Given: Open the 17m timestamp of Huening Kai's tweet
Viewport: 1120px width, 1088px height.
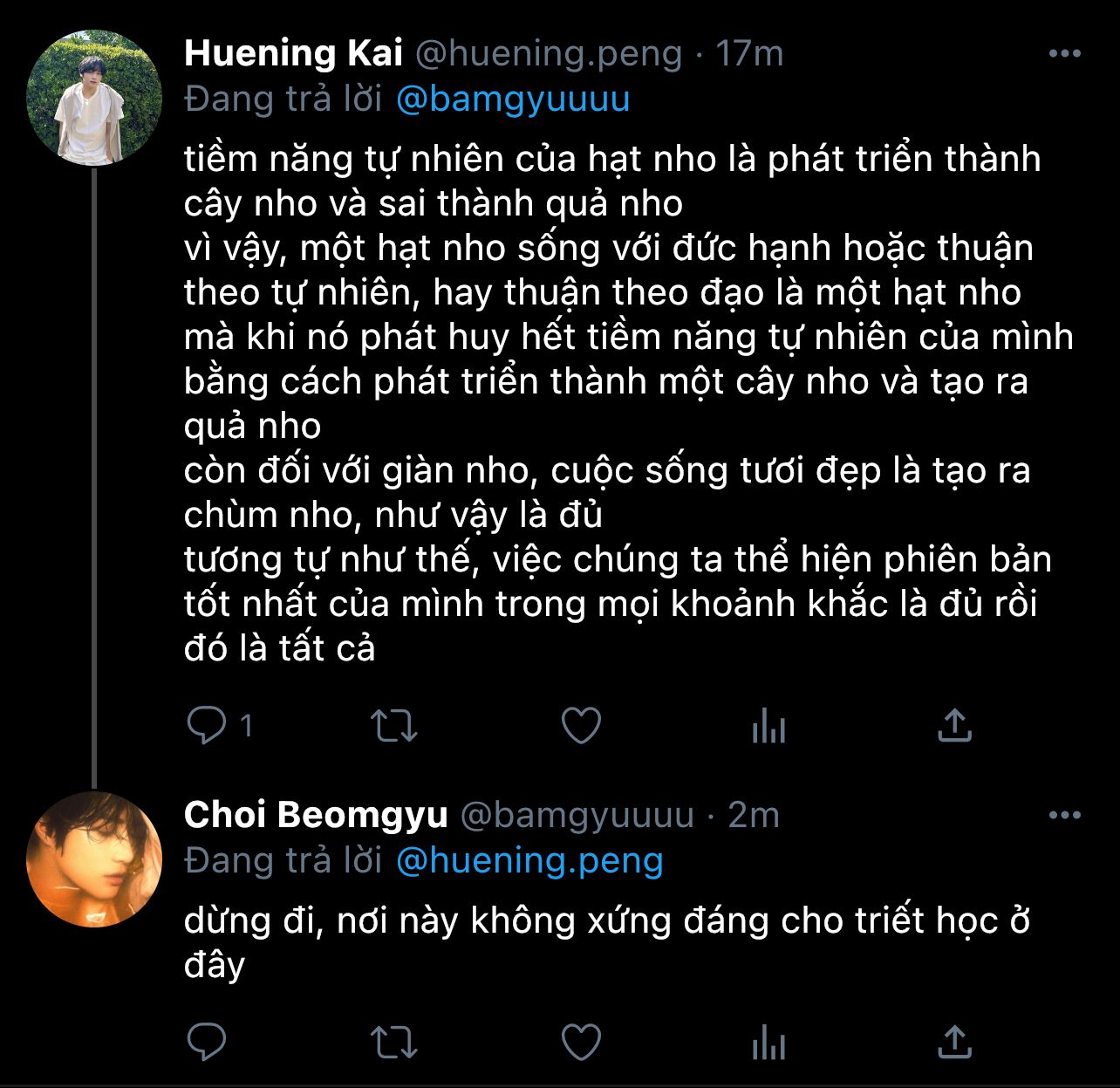Looking at the screenshot, I should [749, 54].
